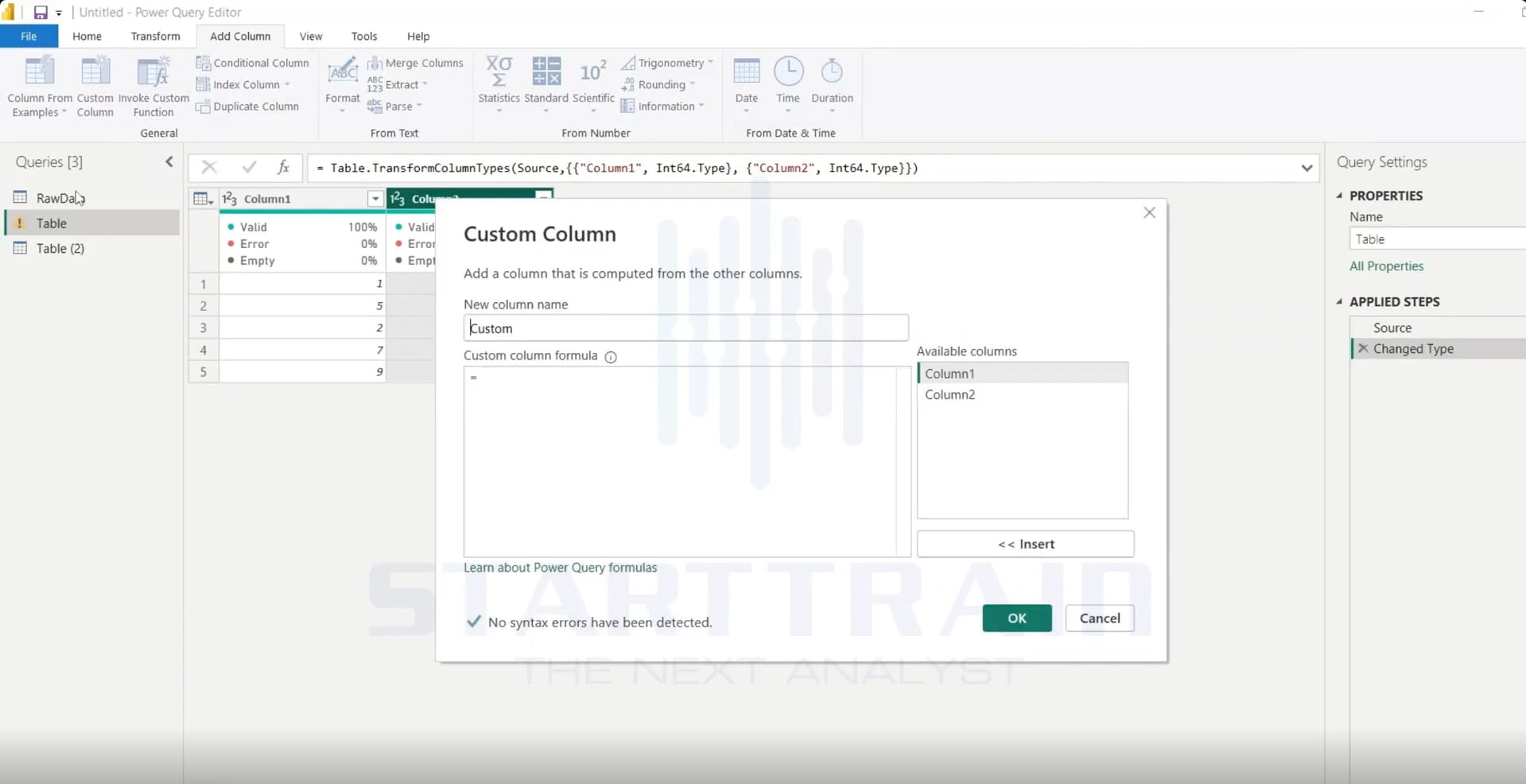Open the Duration column options
Viewport: 1526px width, 784px height.
[x=832, y=84]
